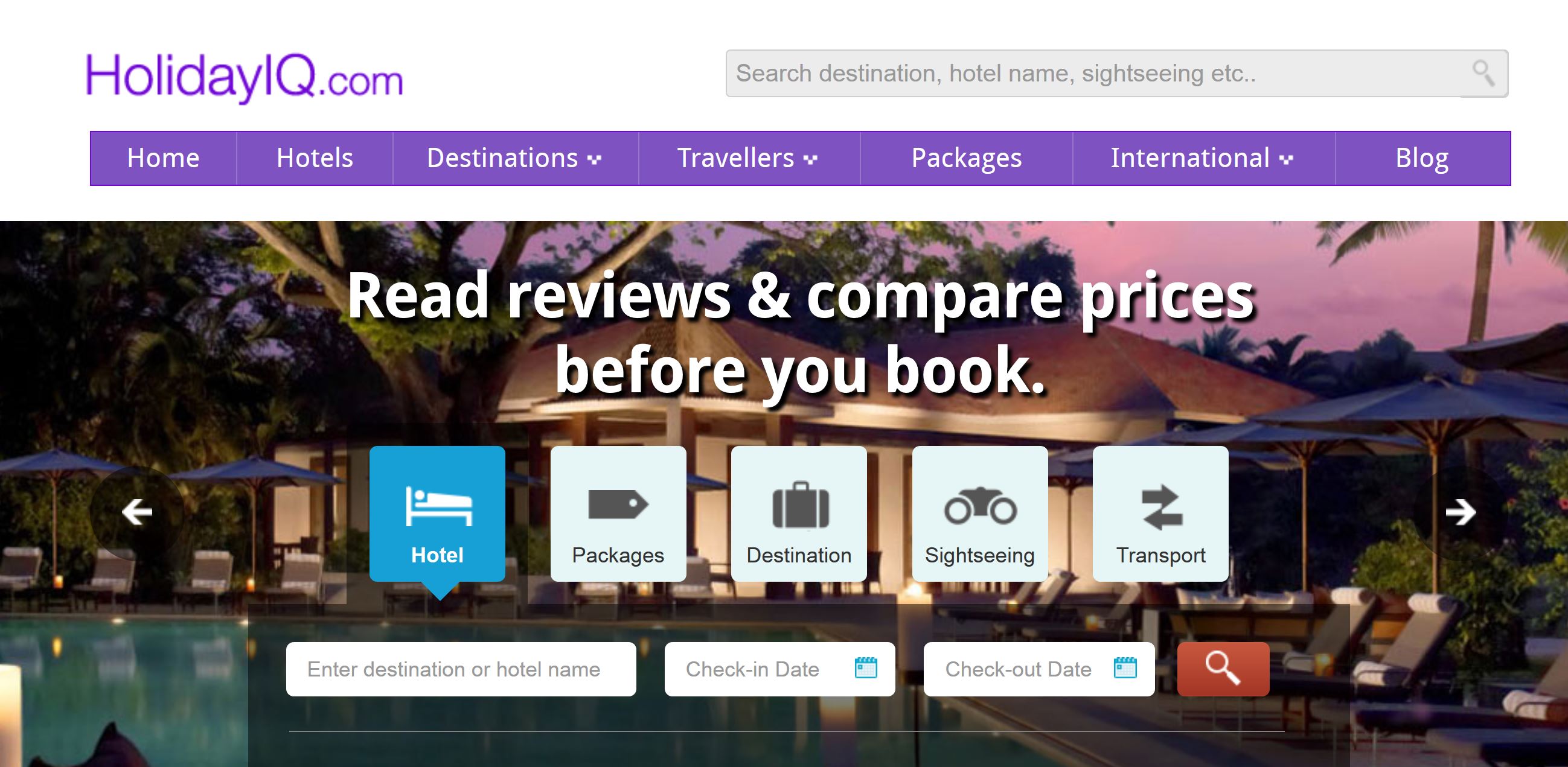The height and width of the screenshot is (767, 1568).
Task: Go to Packages in the purple navigation bar
Action: [x=966, y=158]
